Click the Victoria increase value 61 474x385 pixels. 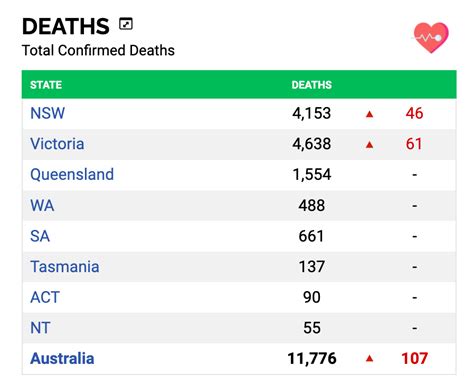414,144
